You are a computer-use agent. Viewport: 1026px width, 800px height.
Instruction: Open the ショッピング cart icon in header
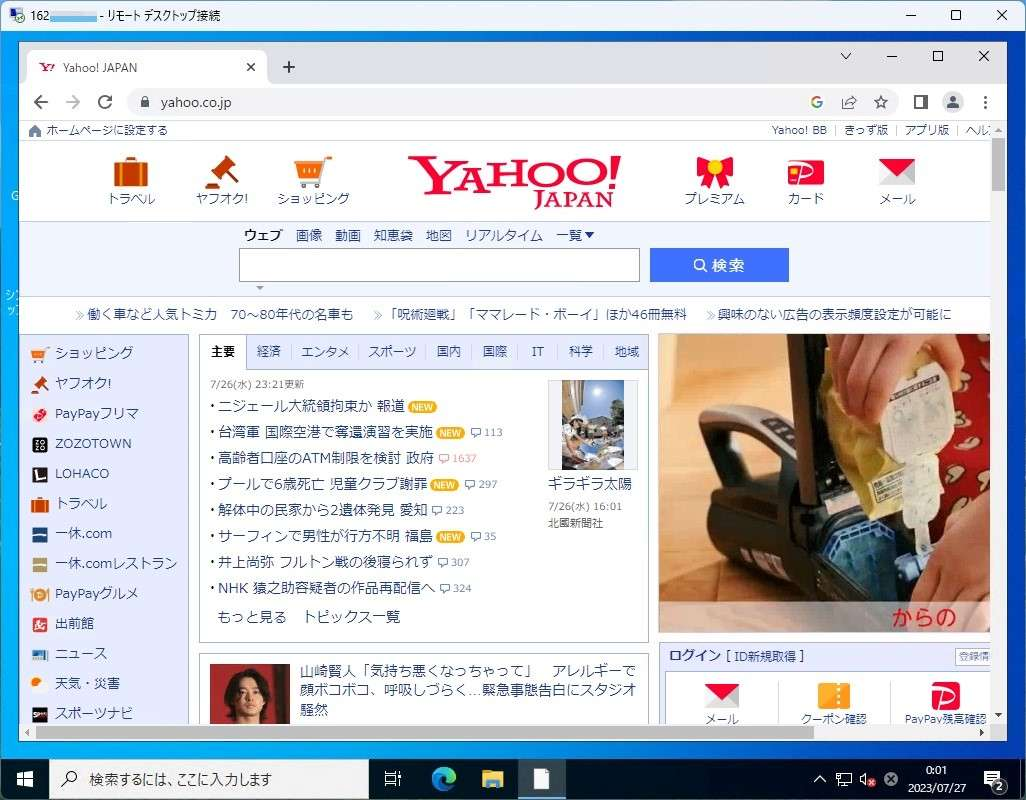[x=313, y=172]
